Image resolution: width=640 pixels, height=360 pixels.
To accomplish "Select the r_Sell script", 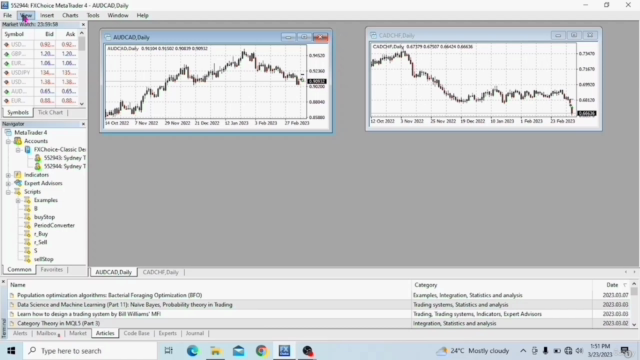I will click(x=40, y=242).
